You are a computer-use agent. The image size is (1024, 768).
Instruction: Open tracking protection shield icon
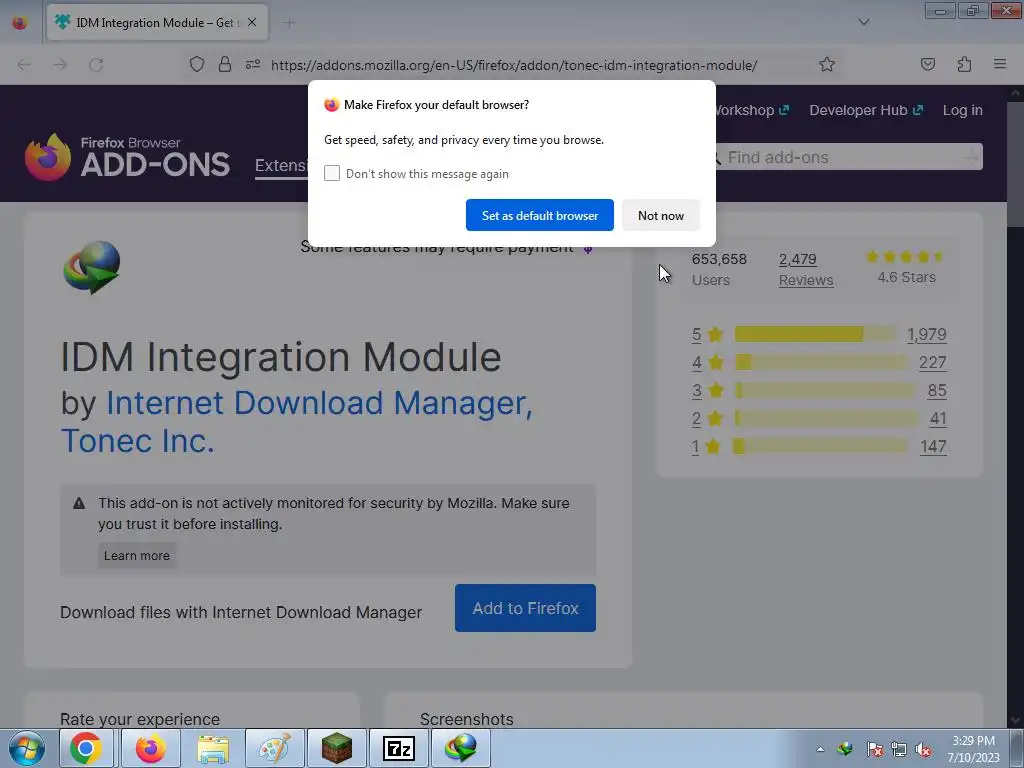(197, 65)
